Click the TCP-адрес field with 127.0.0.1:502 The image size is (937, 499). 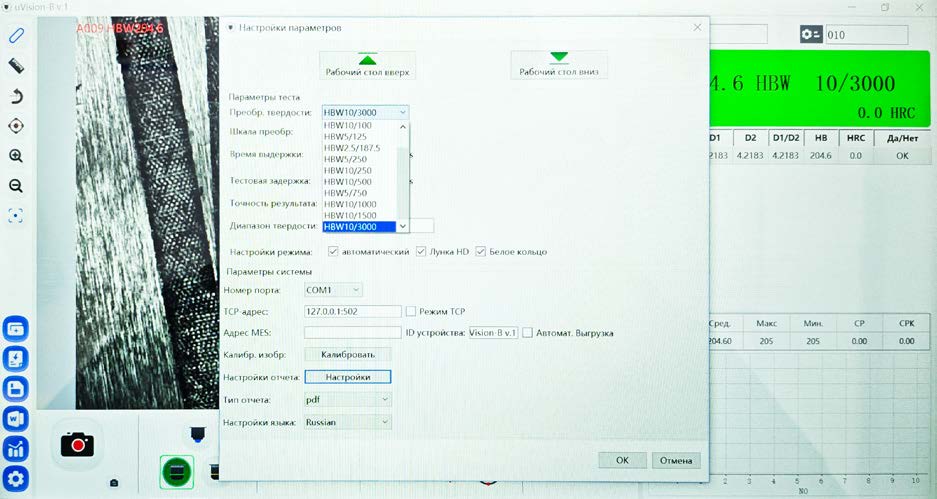(353, 311)
